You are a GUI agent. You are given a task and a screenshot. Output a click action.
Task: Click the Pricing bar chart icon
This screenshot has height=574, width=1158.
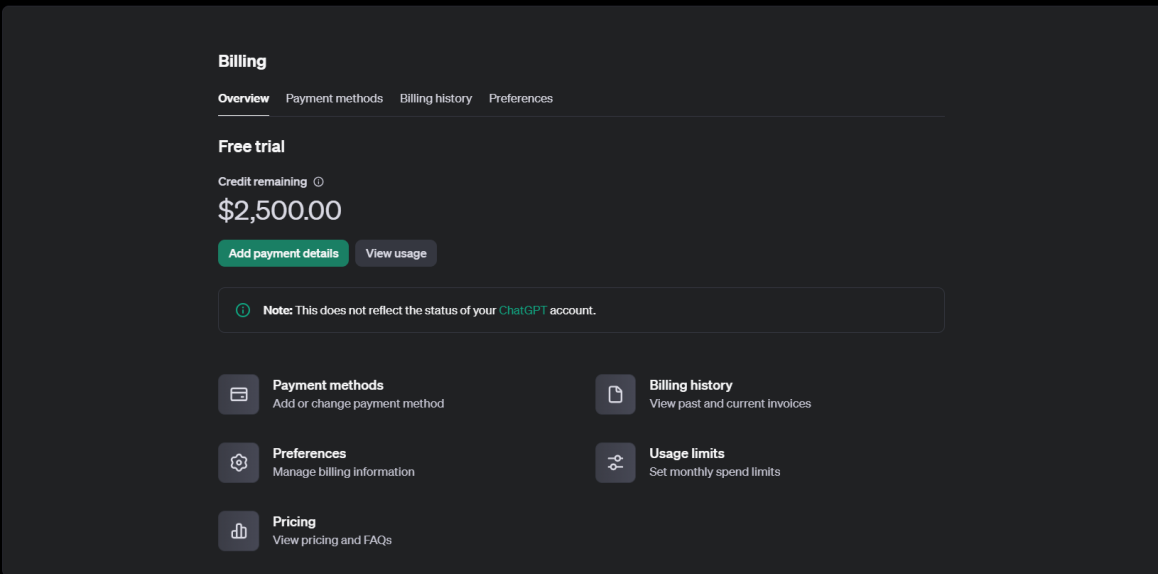[x=239, y=530]
